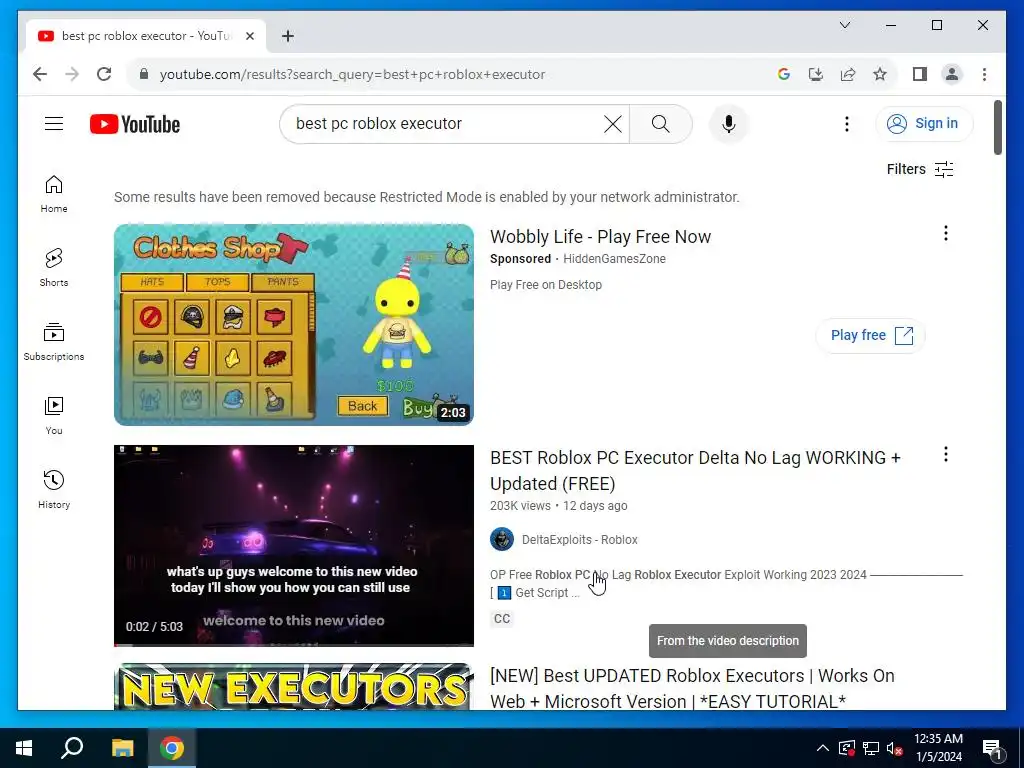Open HiddenGamesZone advertiser link
The width and height of the screenshot is (1024, 768).
click(x=615, y=259)
